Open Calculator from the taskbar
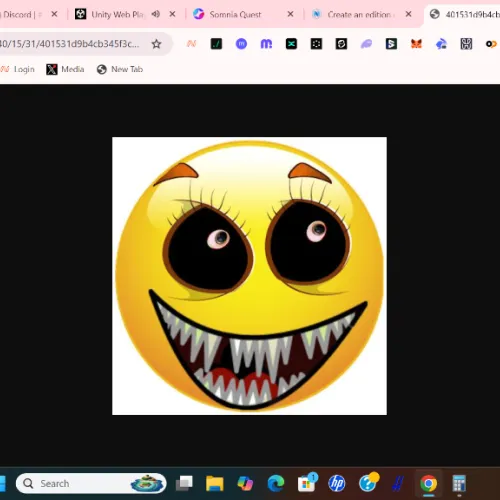500x500 pixels. click(x=459, y=483)
